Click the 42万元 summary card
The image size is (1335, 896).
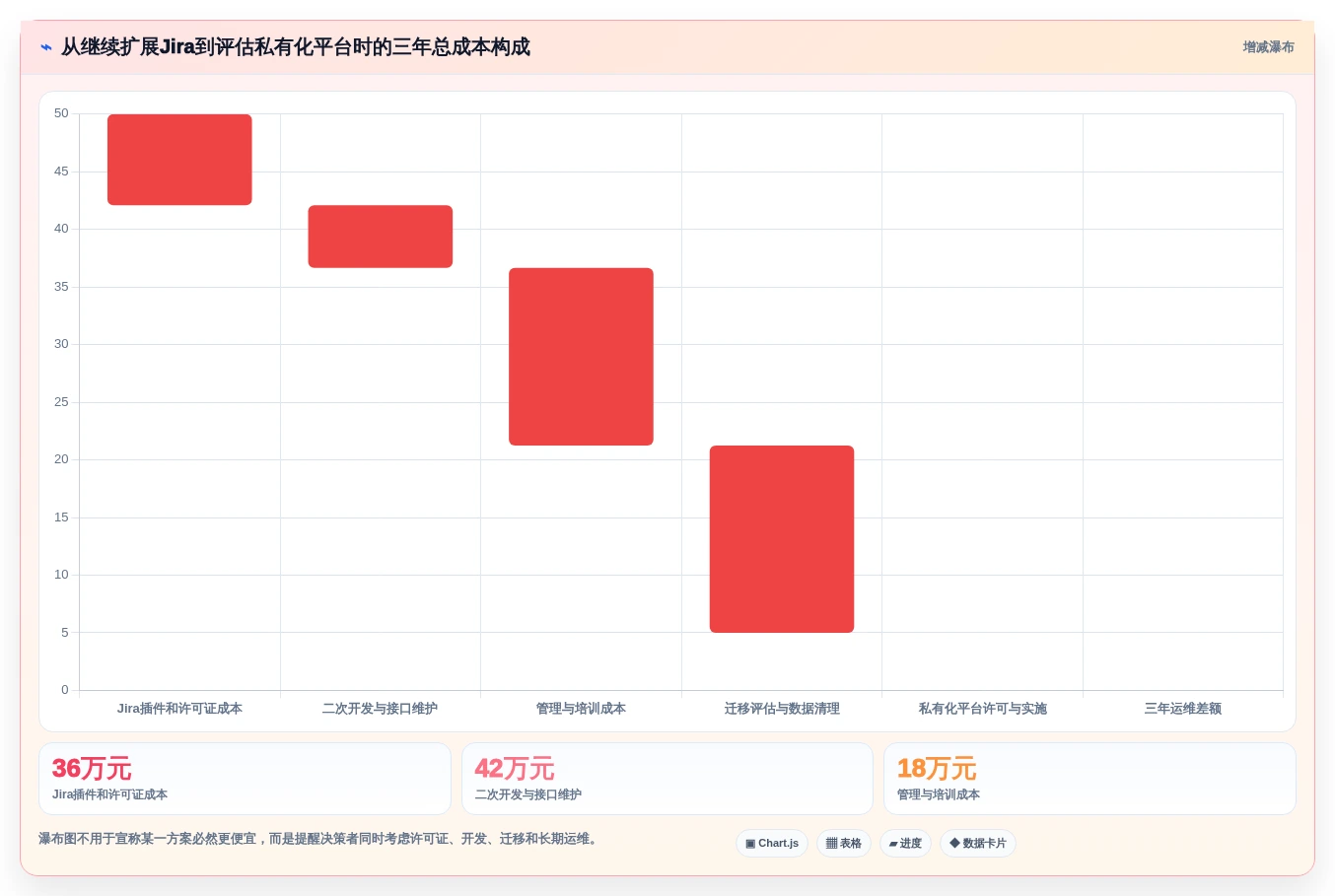click(667, 779)
